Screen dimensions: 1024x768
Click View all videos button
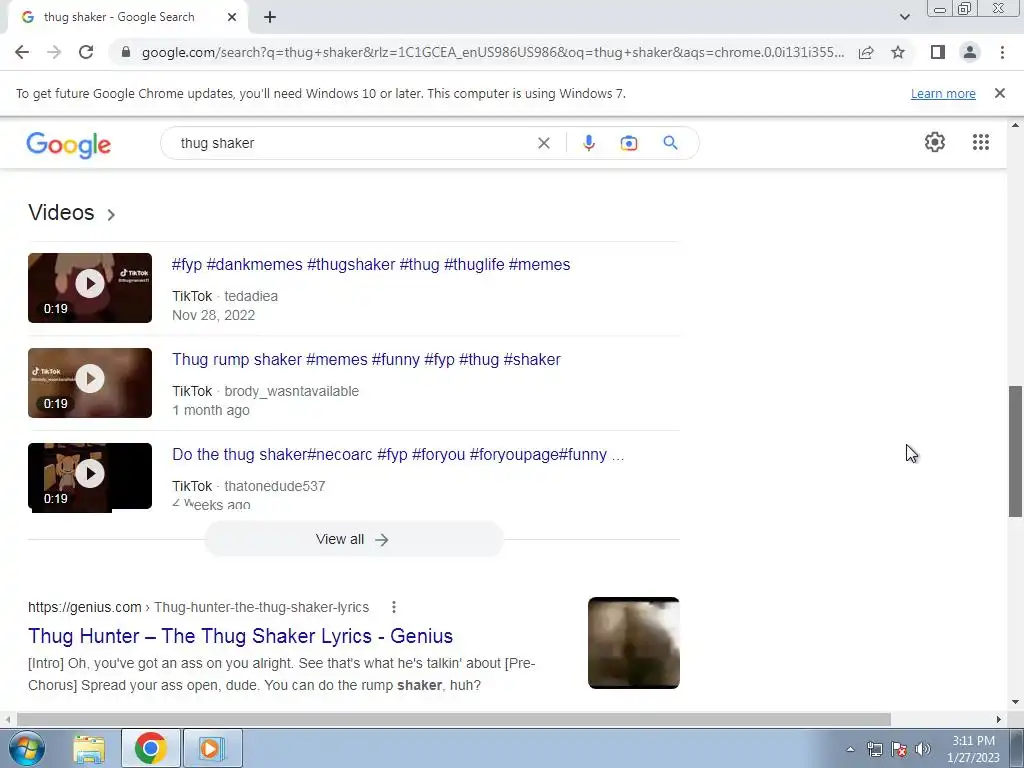[x=353, y=539]
